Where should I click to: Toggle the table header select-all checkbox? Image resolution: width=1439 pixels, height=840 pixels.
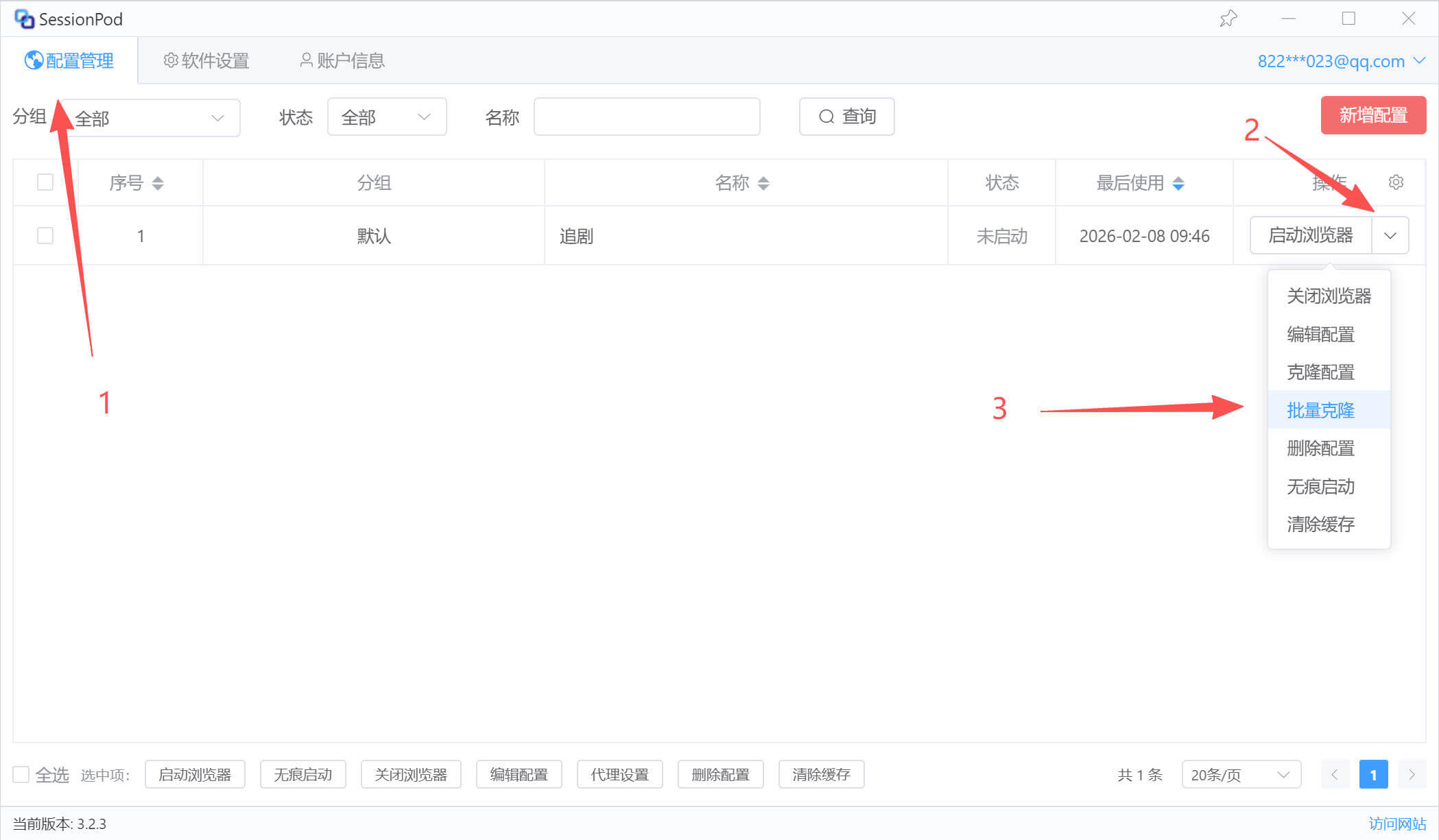45,182
